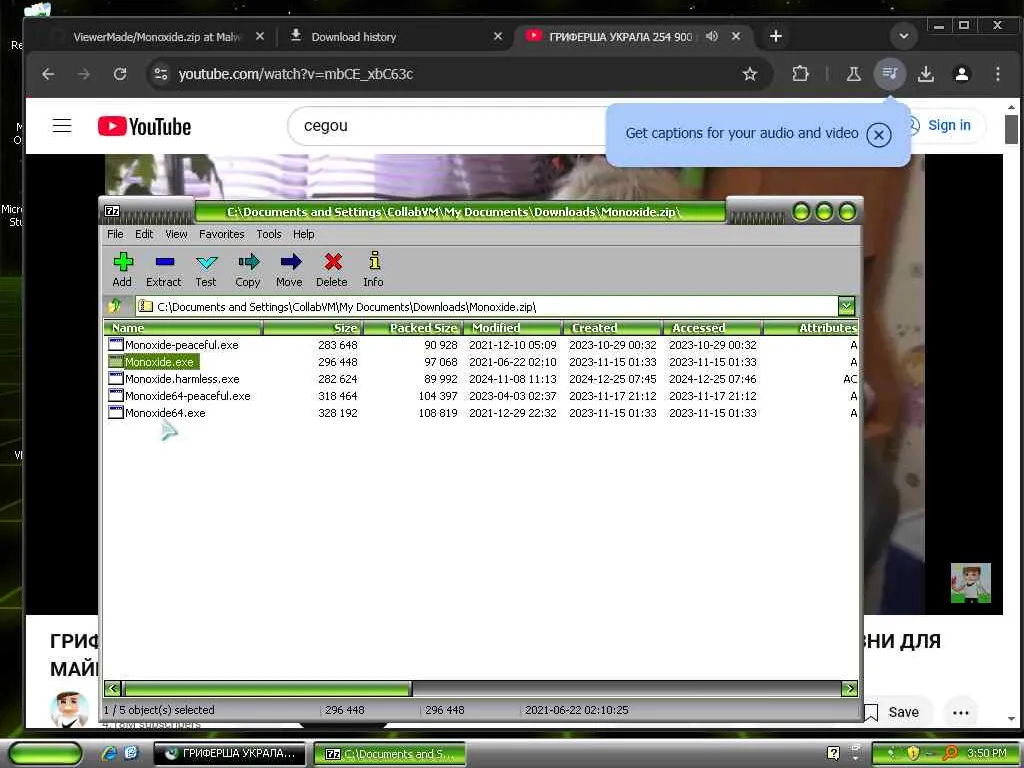Screen dimensions: 1024x768
Task: Select Monoxide.harmless.exe in the file list
Action: tap(182, 379)
